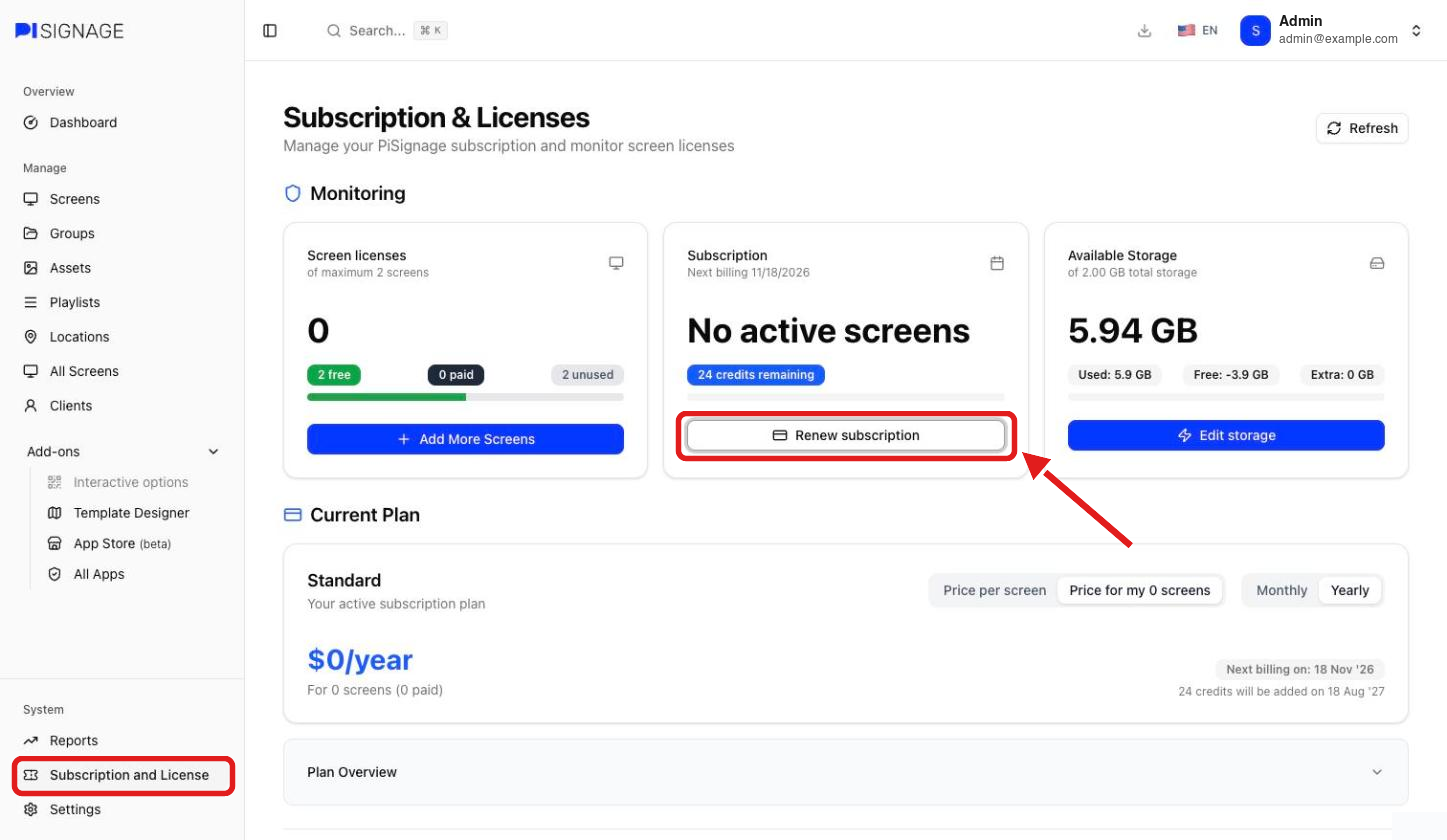Click the Template Designer map icon

pos(55,513)
